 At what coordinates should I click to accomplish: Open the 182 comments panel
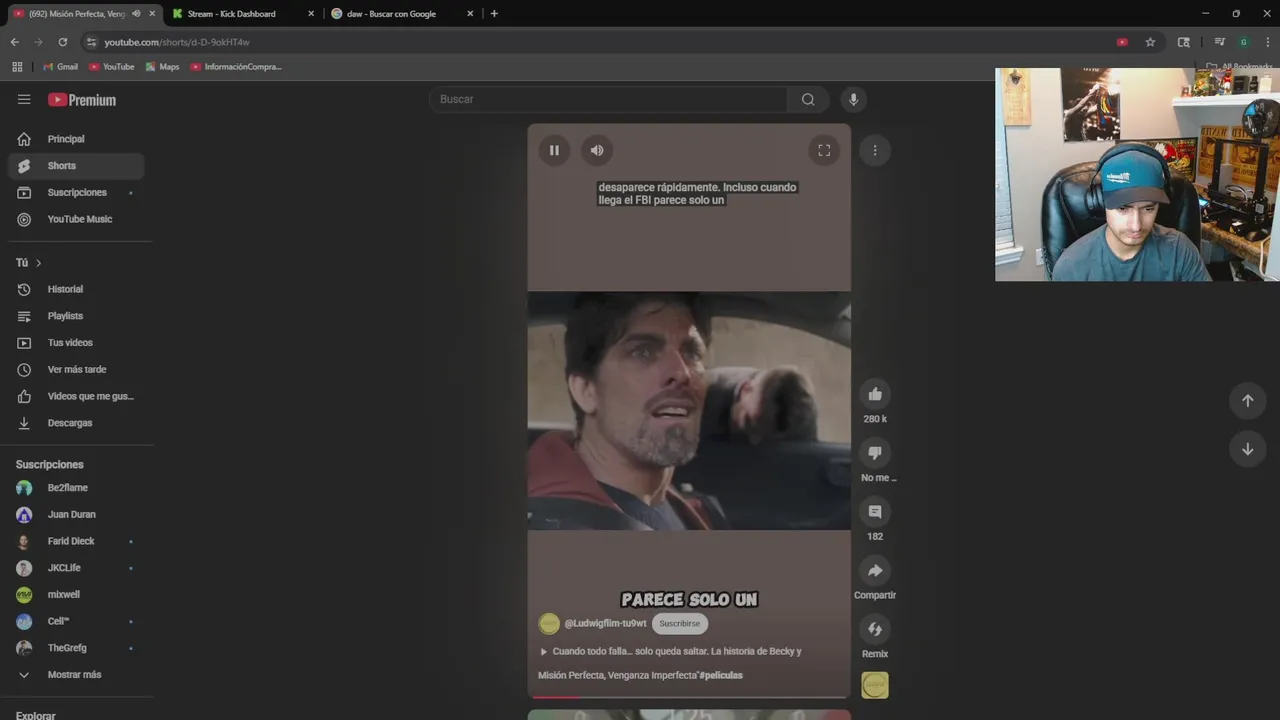(x=875, y=511)
